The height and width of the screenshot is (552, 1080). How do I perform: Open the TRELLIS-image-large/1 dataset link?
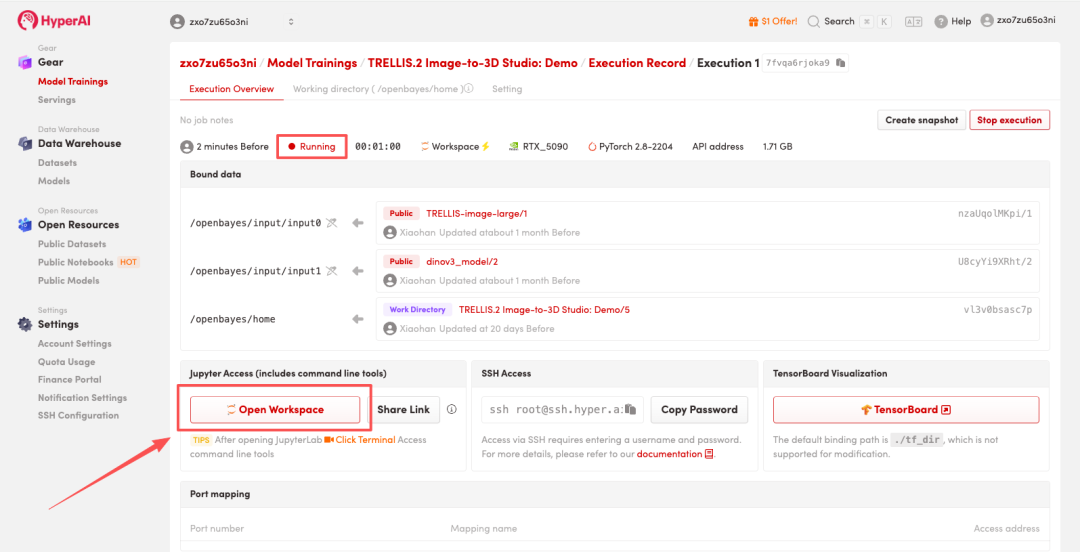click(476, 213)
